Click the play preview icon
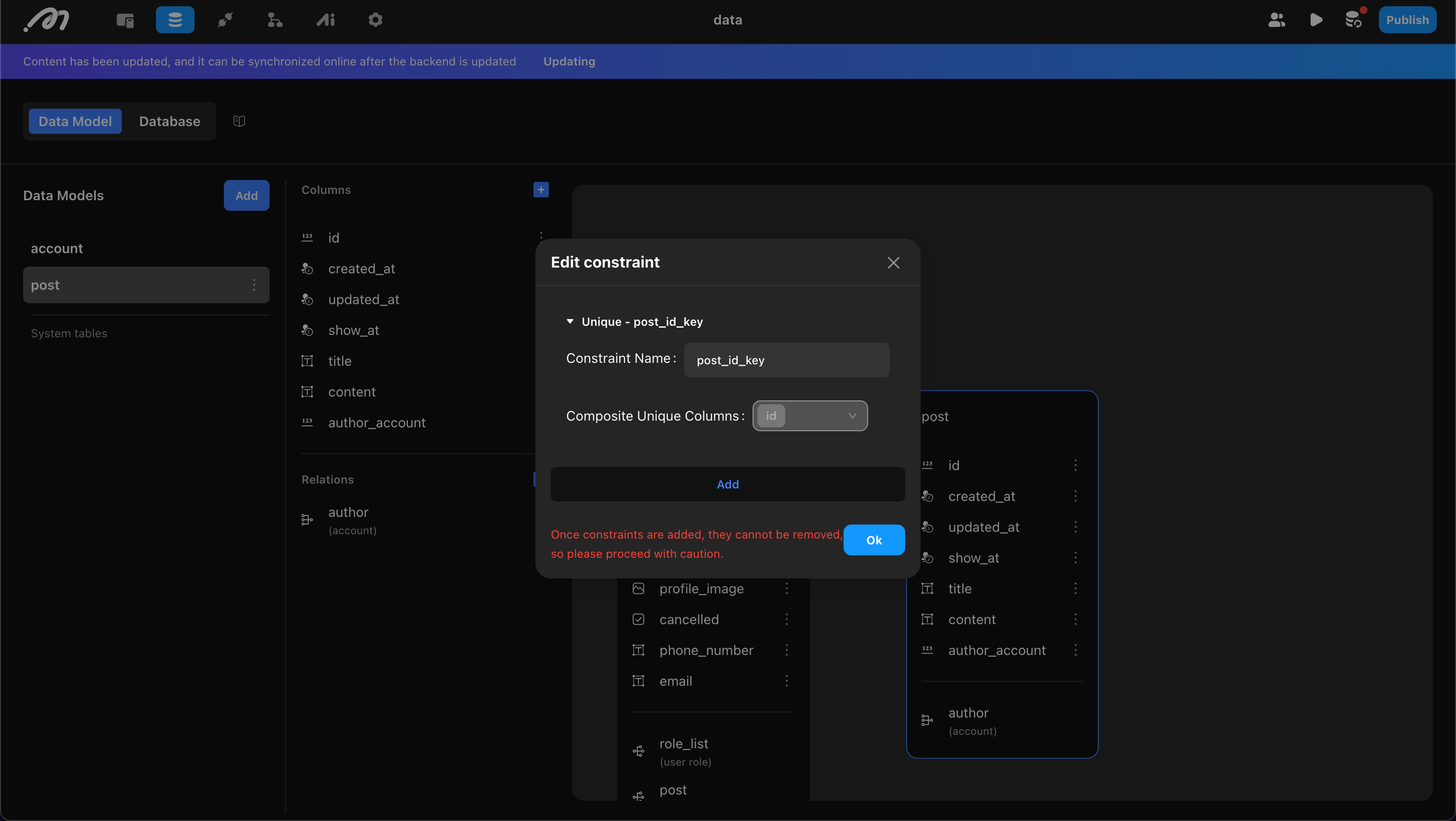This screenshot has height=821, width=1456. (1315, 20)
